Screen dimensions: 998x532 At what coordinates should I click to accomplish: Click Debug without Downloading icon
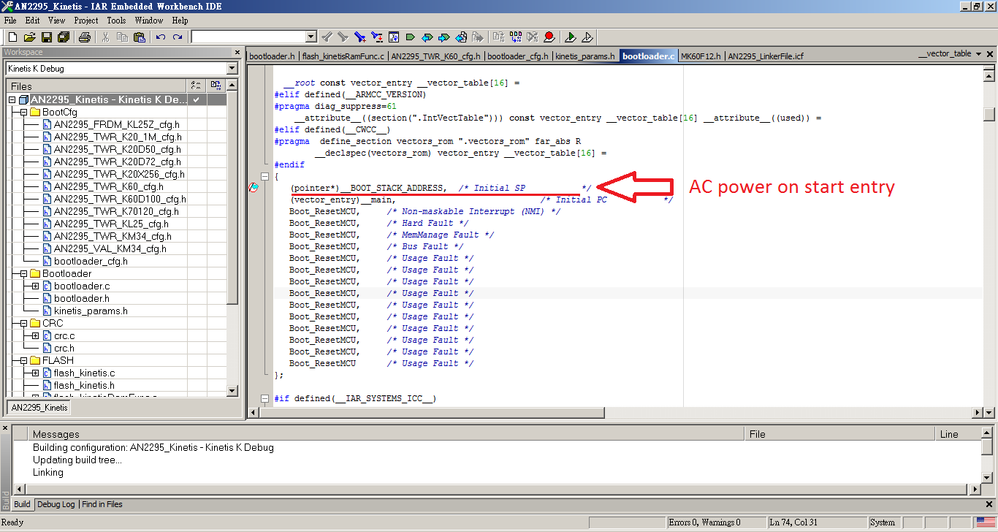pyautogui.click(x=587, y=38)
